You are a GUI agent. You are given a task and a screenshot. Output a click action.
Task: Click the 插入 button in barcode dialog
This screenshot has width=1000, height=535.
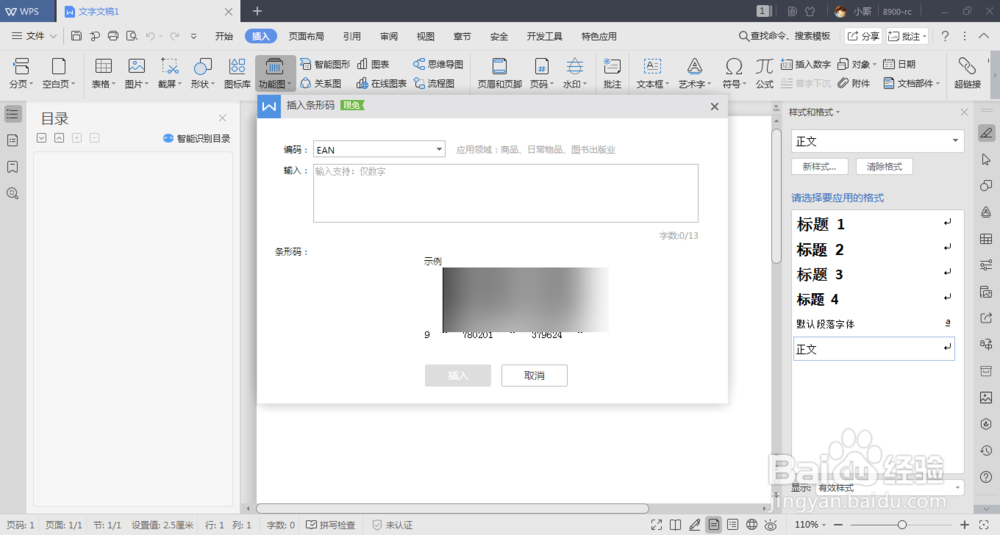tap(458, 376)
